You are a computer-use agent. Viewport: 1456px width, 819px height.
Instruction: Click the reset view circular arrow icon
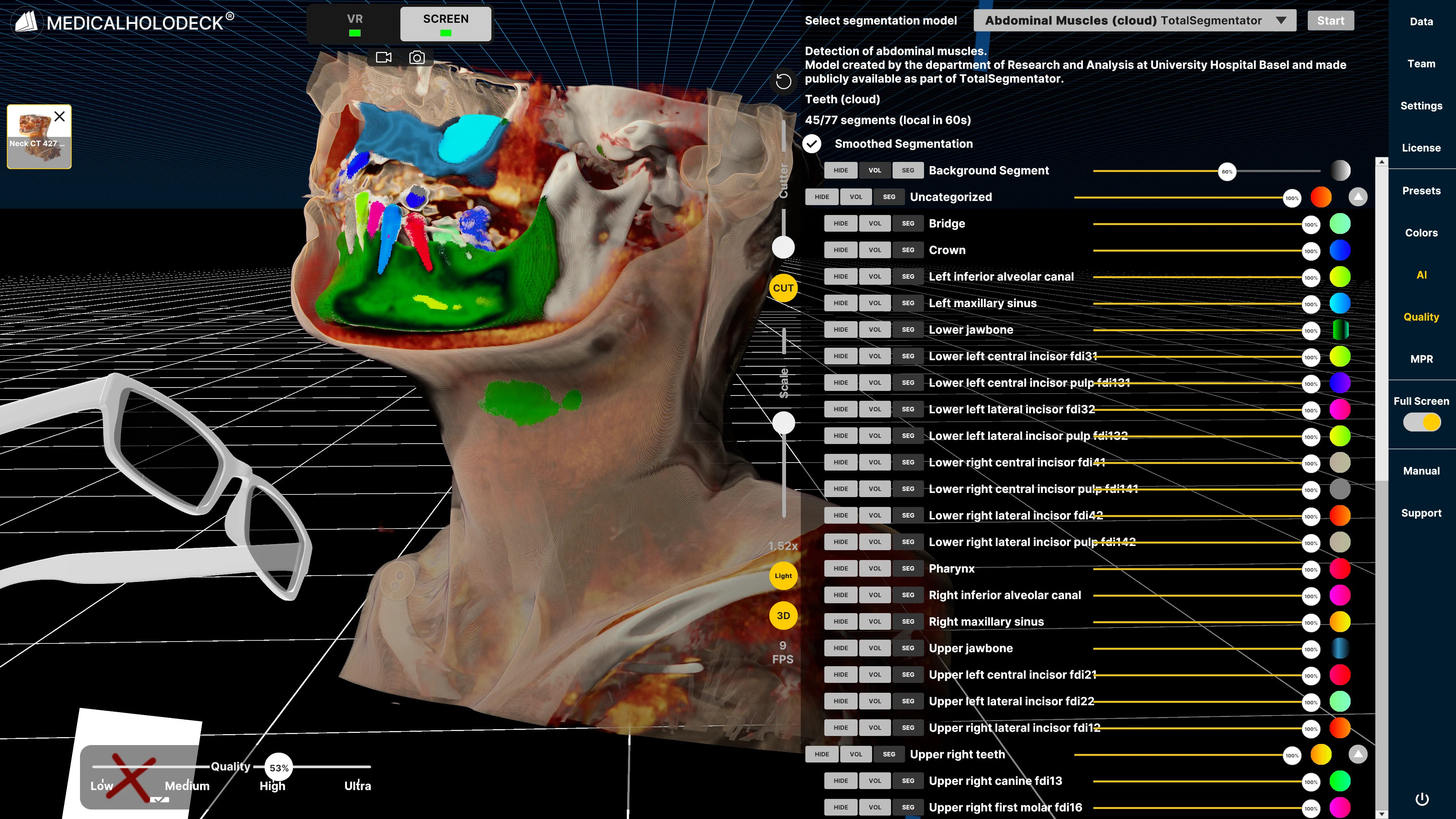pos(783,82)
